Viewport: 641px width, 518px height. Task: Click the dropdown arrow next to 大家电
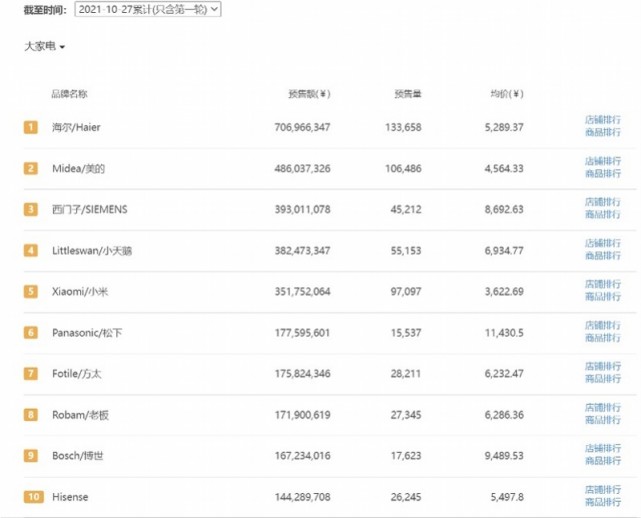62,48
